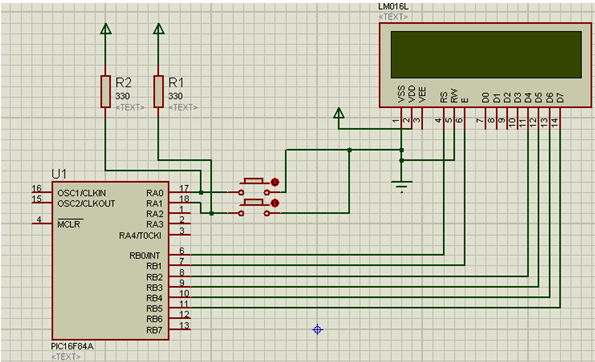
Task: Click the red actuator dot of the lower push button
Action: pyautogui.click(x=275, y=203)
